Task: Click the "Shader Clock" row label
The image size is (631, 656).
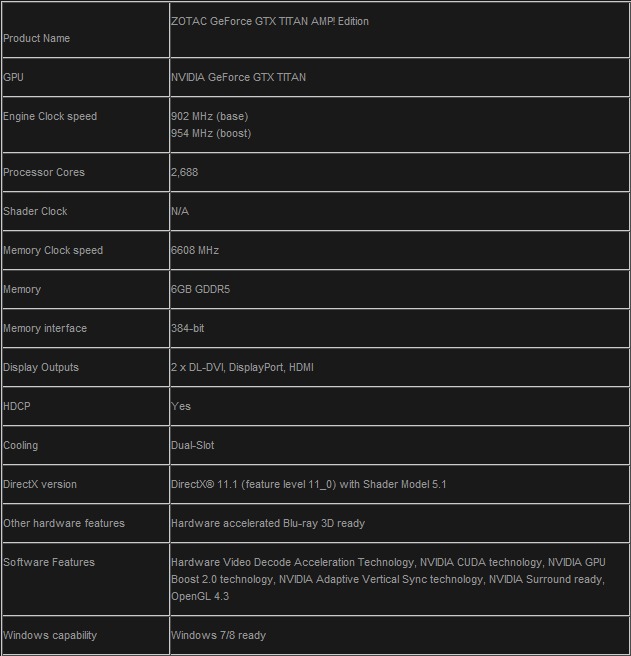Action: click(x=35, y=211)
